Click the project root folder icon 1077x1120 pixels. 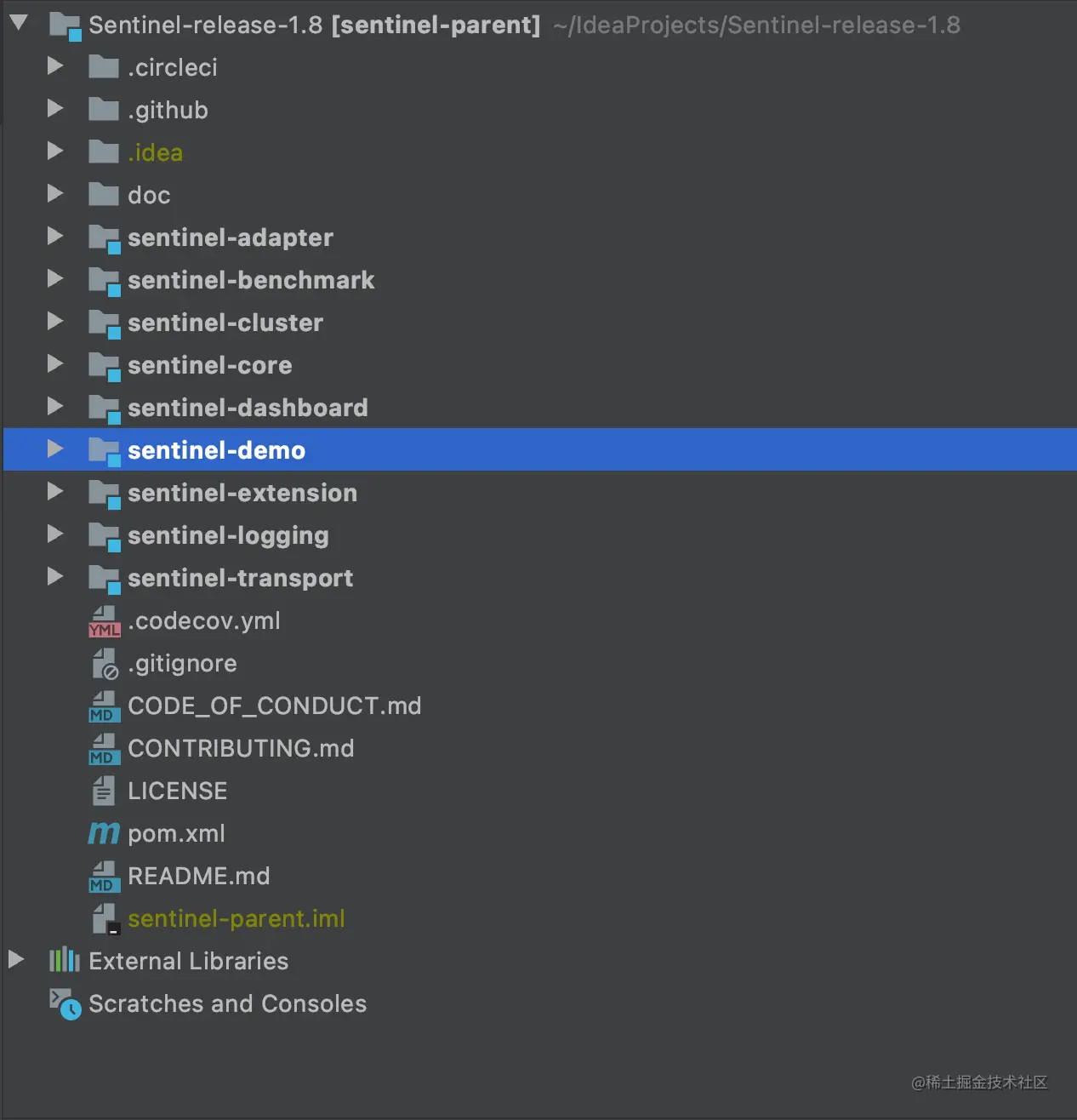(65, 25)
